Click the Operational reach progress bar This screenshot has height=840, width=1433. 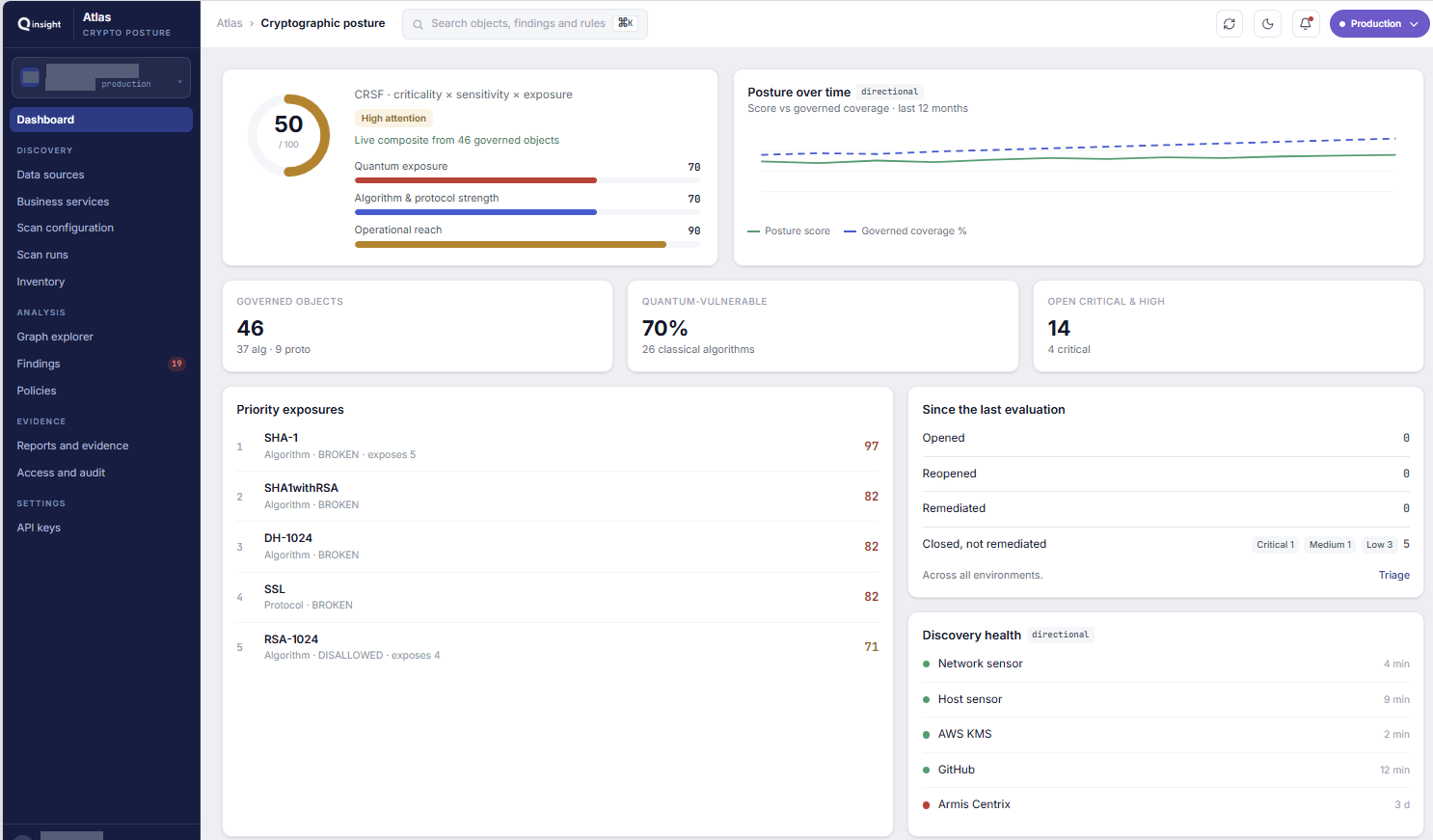tap(527, 245)
